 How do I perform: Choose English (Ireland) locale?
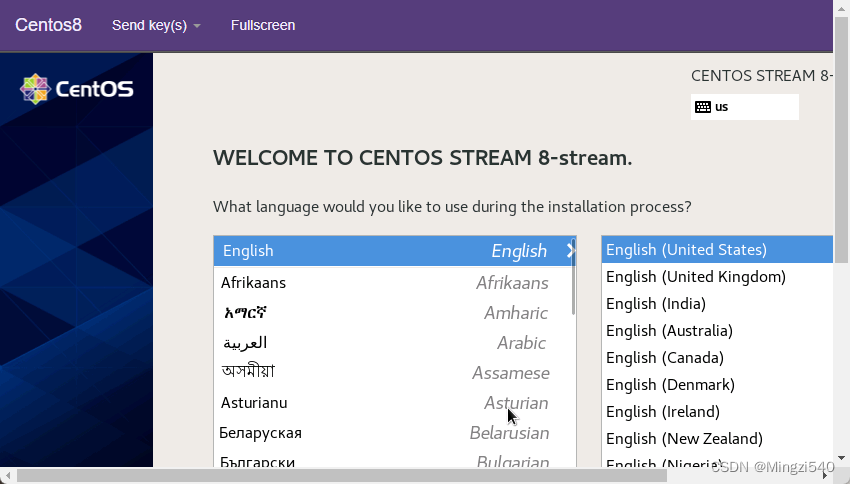point(717,412)
